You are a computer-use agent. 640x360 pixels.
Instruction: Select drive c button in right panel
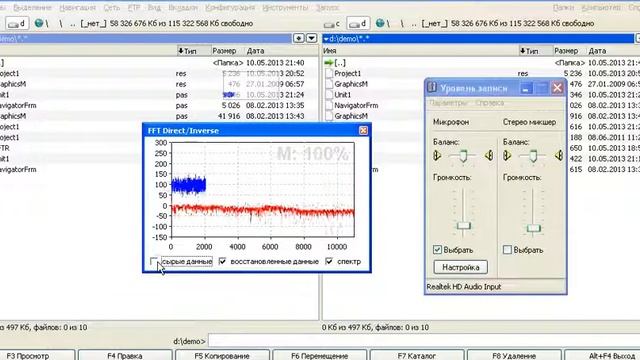(332, 24)
